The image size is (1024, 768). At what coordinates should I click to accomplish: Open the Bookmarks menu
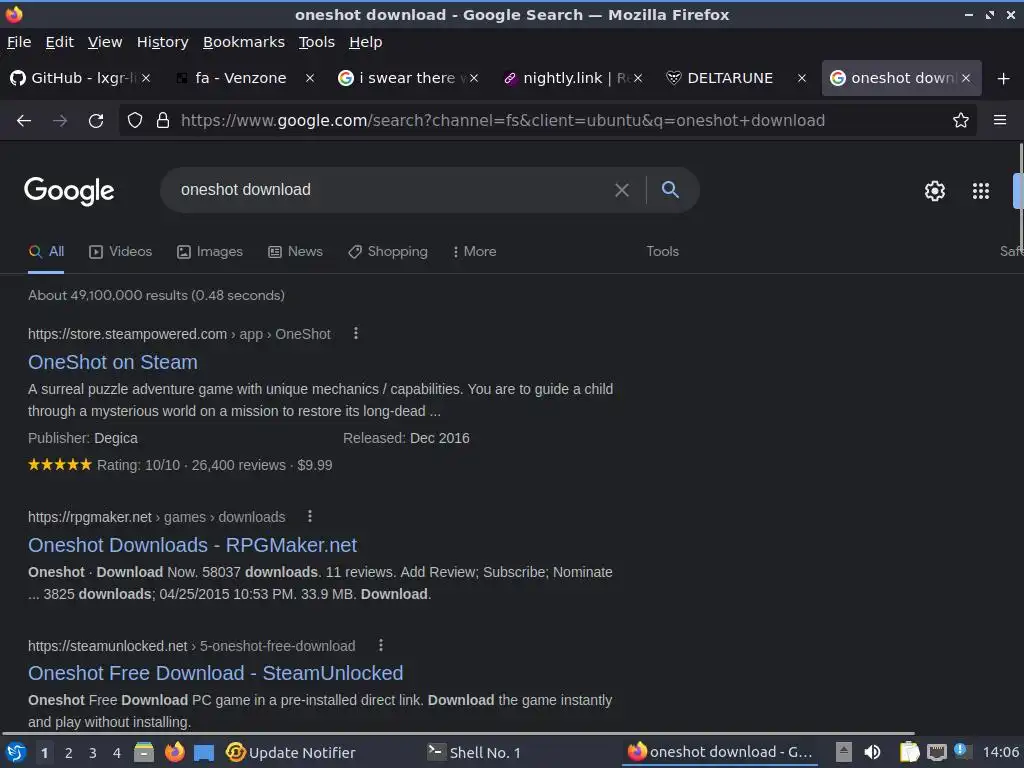(244, 42)
